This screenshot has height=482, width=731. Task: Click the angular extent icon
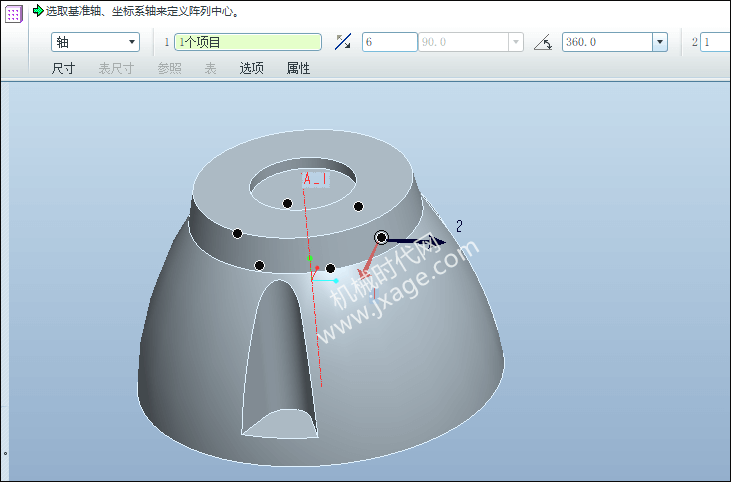point(543,42)
